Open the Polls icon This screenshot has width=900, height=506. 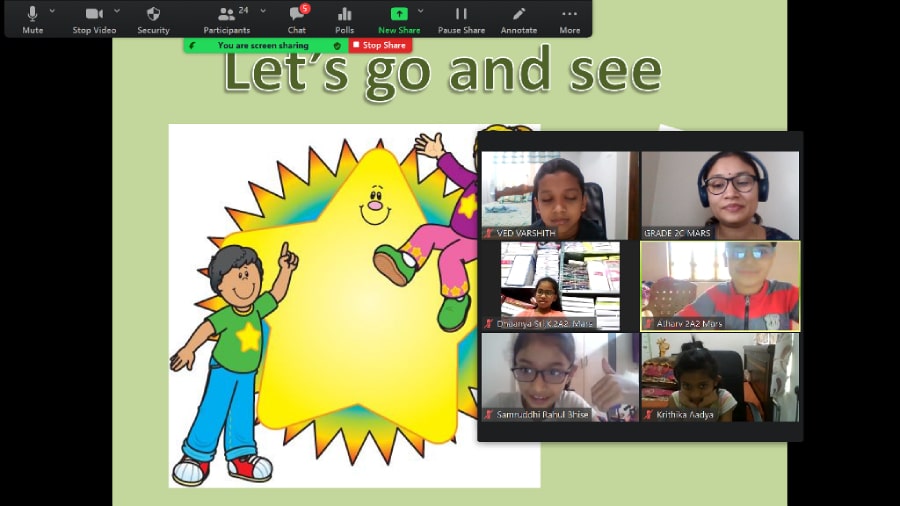click(x=345, y=18)
